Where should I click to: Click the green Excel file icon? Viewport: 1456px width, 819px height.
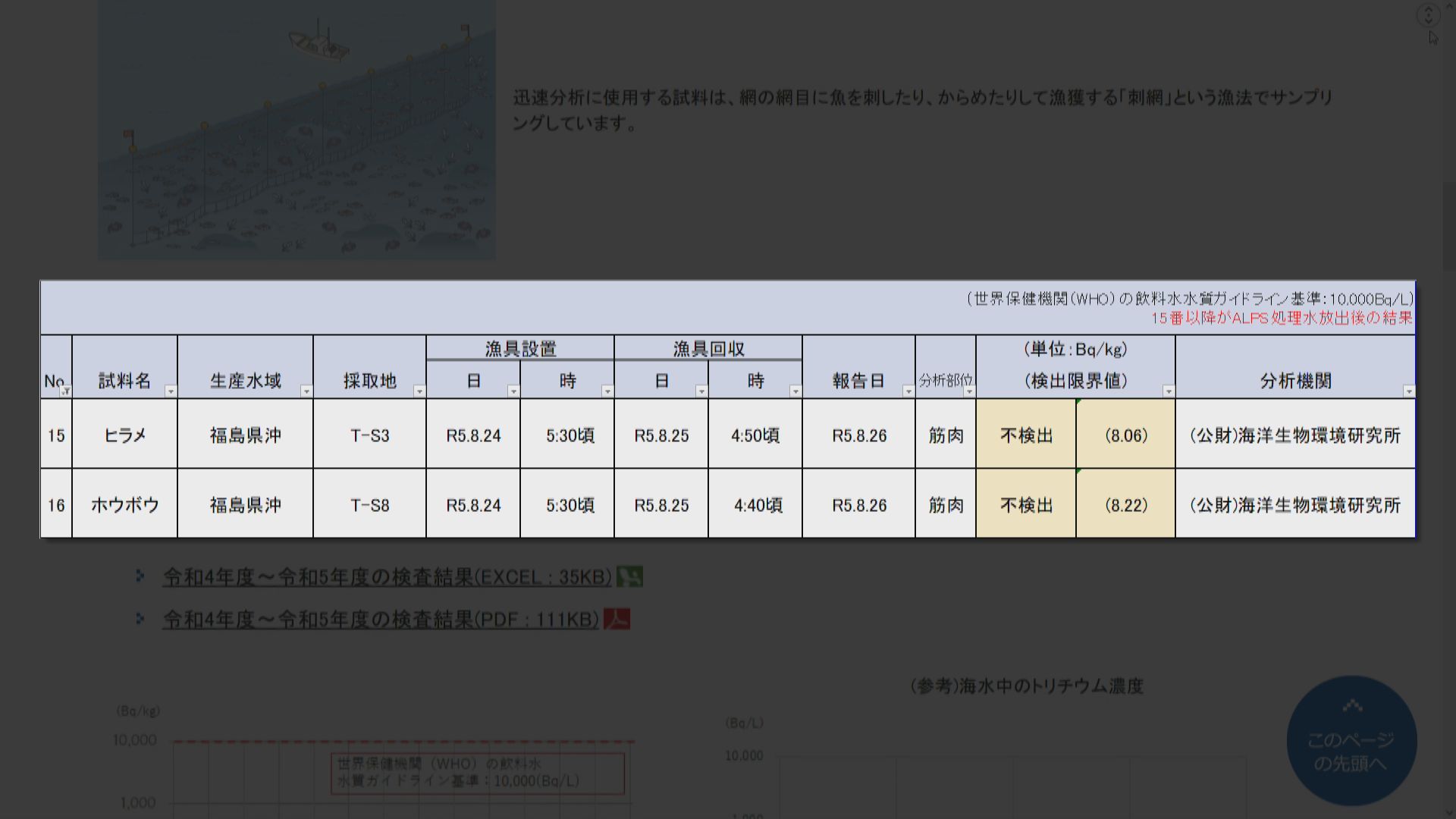pyautogui.click(x=632, y=576)
